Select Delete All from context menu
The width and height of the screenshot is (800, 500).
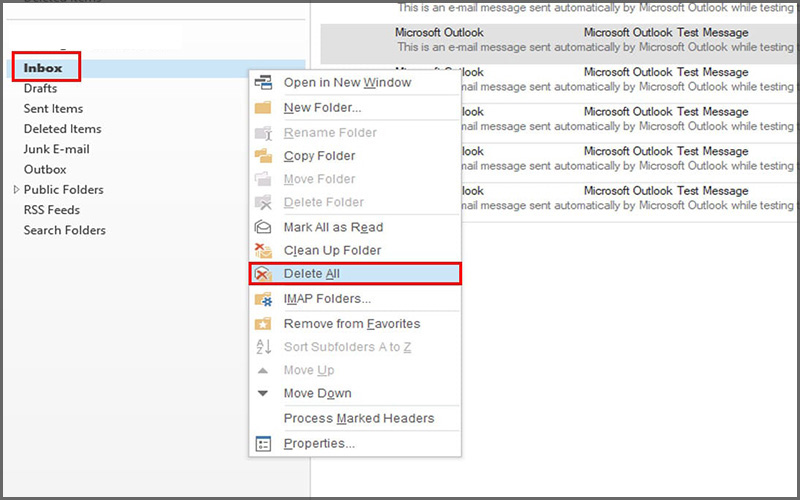[x=355, y=274]
